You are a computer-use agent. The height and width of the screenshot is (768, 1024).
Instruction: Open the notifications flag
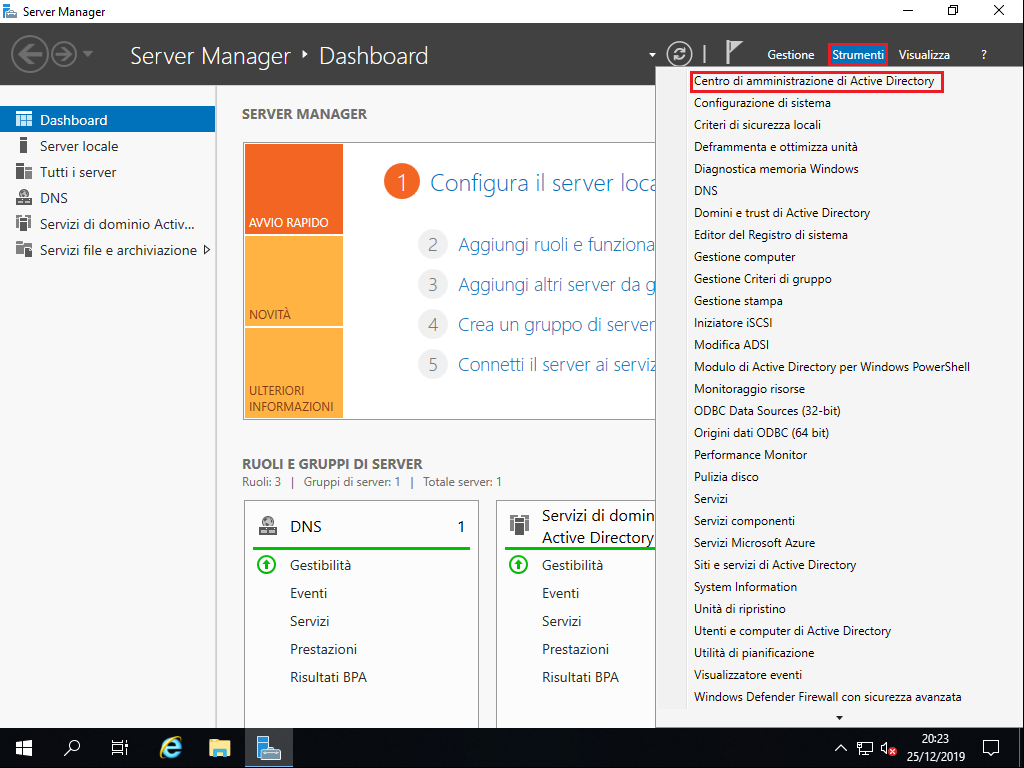(733, 52)
